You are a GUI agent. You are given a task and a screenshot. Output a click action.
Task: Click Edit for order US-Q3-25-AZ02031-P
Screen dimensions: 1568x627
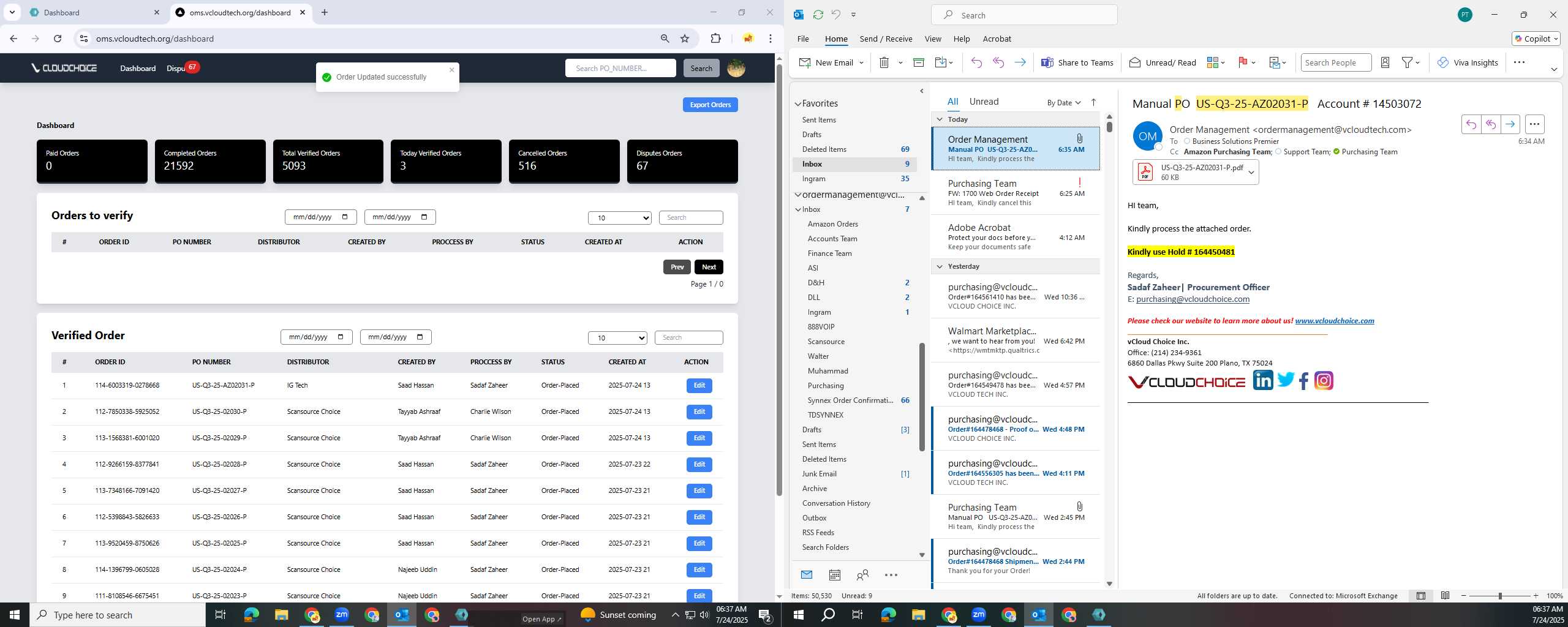pyautogui.click(x=699, y=386)
